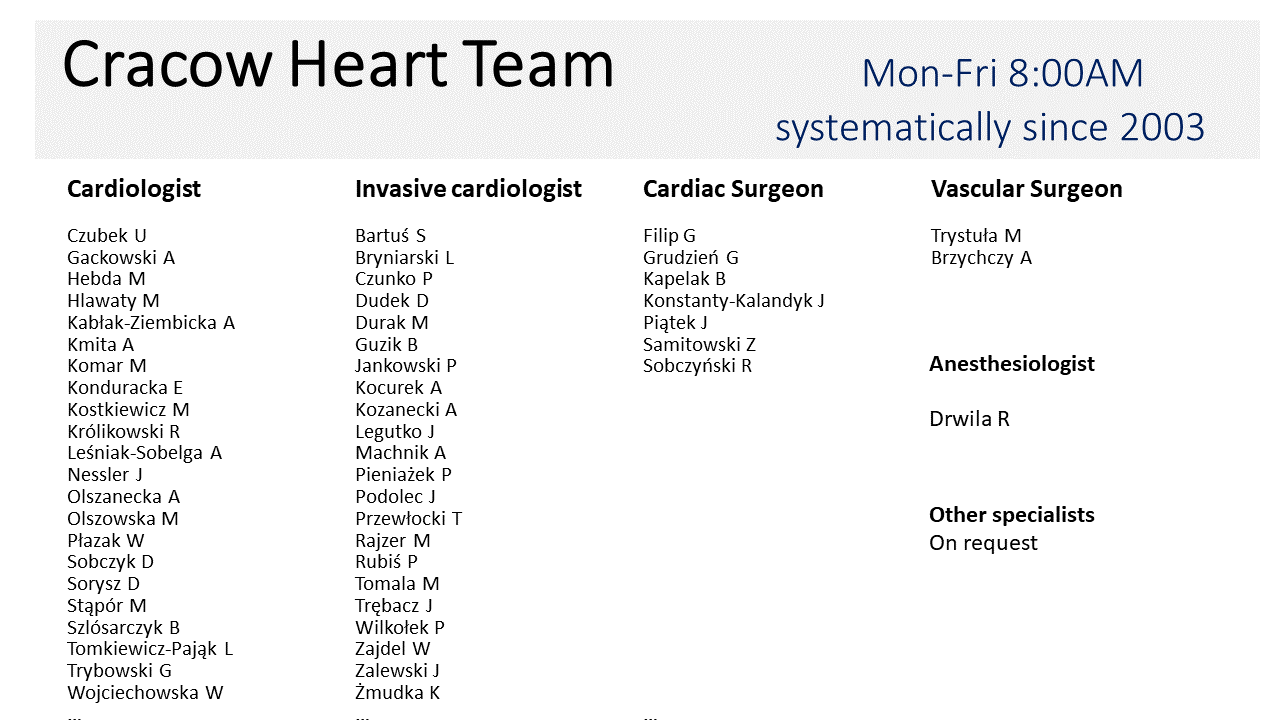
Task: Click the Cracow Heart Team title
Action: [338, 66]
